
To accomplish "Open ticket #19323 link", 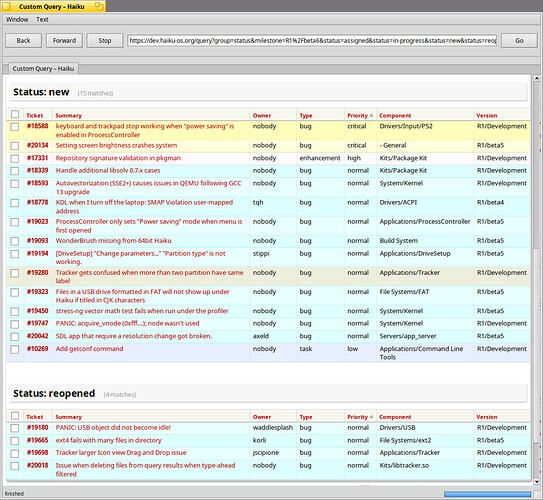I will 37,292.
